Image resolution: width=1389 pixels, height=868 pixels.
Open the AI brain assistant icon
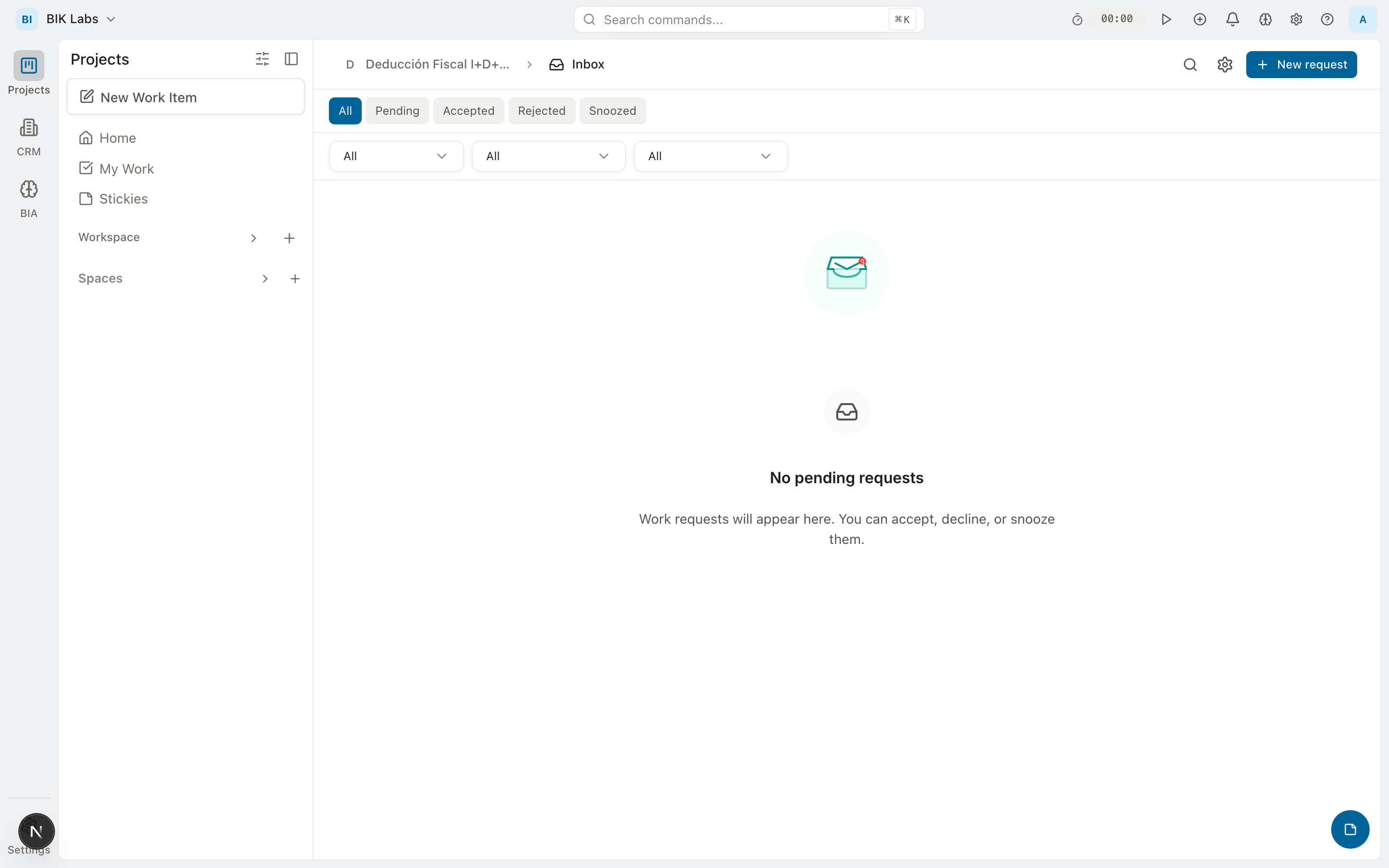pyautogui.click(x=1266, y=19)
